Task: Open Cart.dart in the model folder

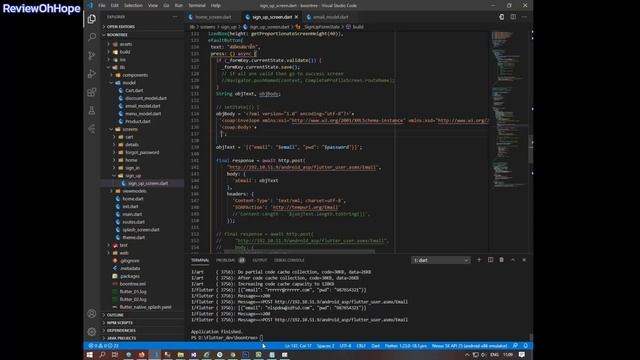Action: (x=134, y=91)
